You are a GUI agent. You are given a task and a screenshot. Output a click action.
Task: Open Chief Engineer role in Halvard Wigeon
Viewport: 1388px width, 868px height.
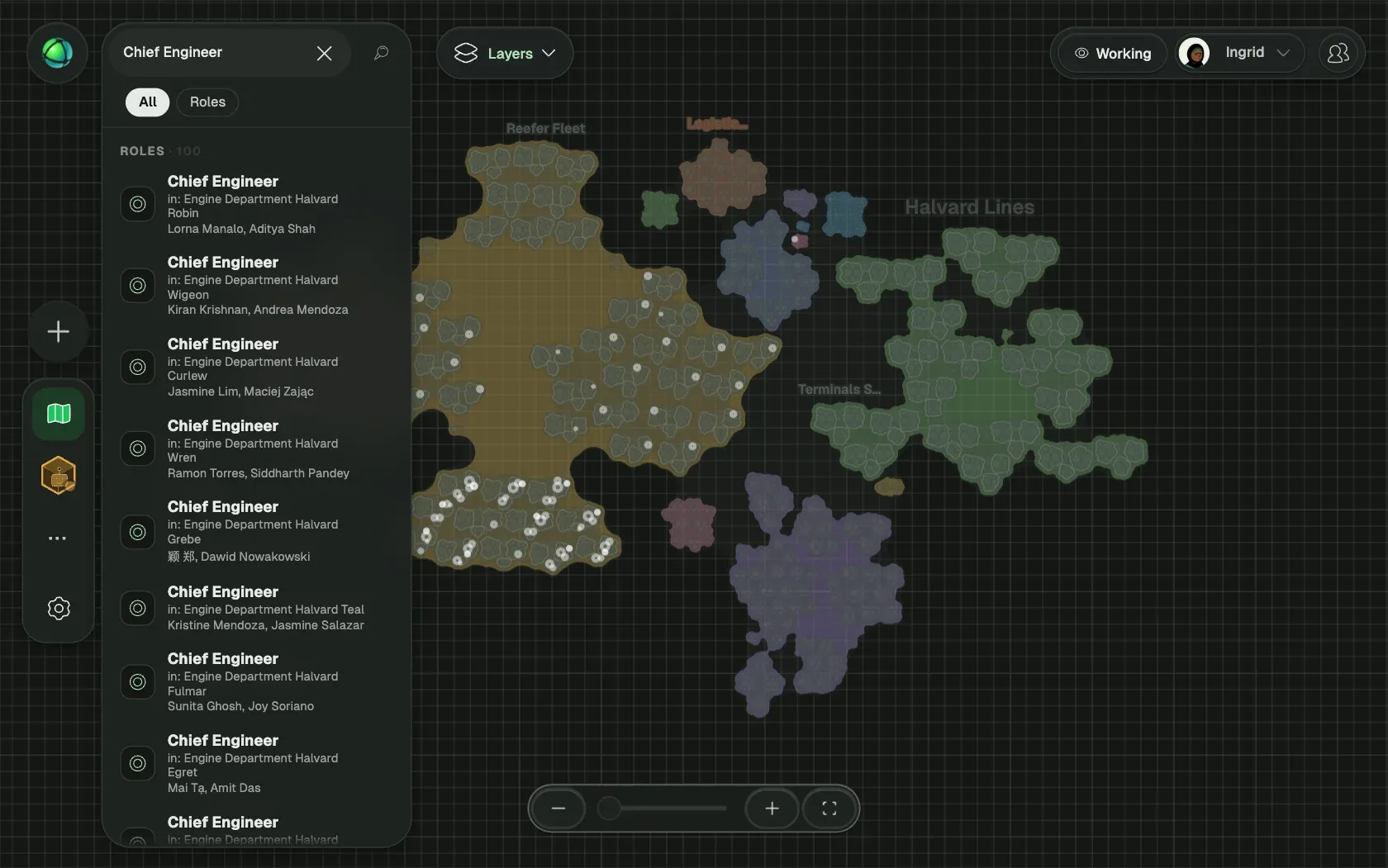(257, 286)
